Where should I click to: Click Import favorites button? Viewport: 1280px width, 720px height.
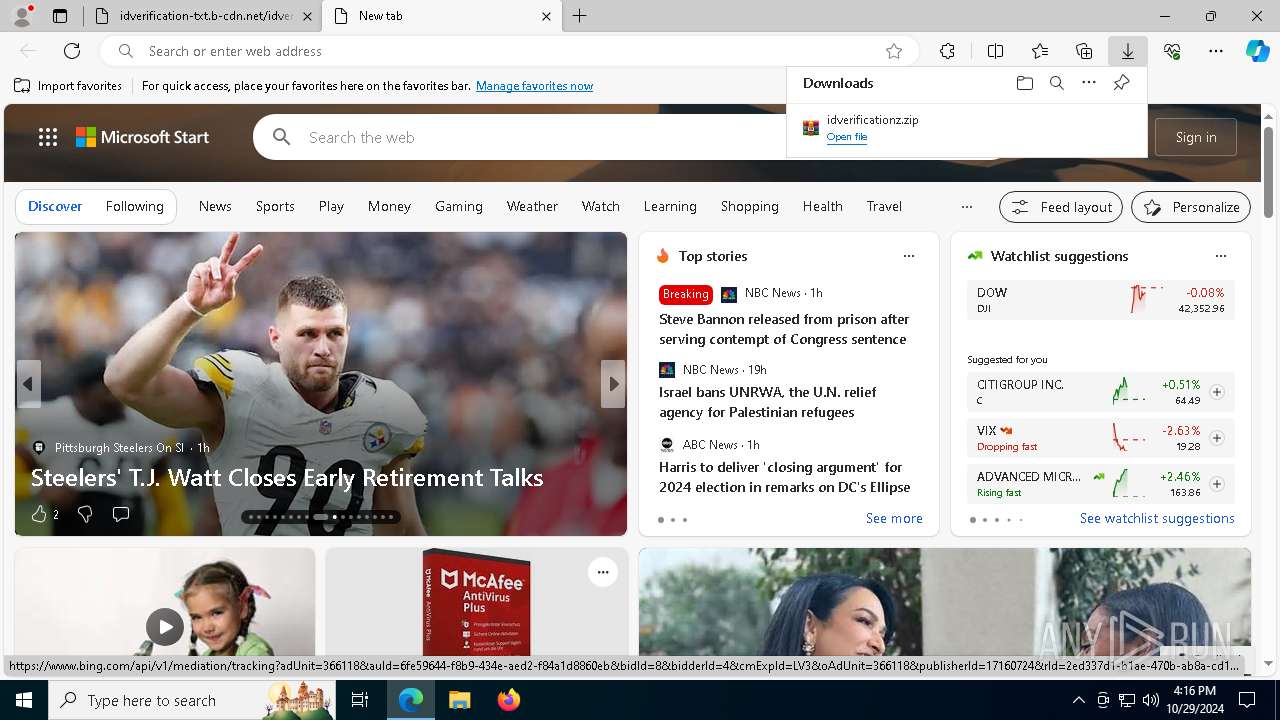pos(68,86)
